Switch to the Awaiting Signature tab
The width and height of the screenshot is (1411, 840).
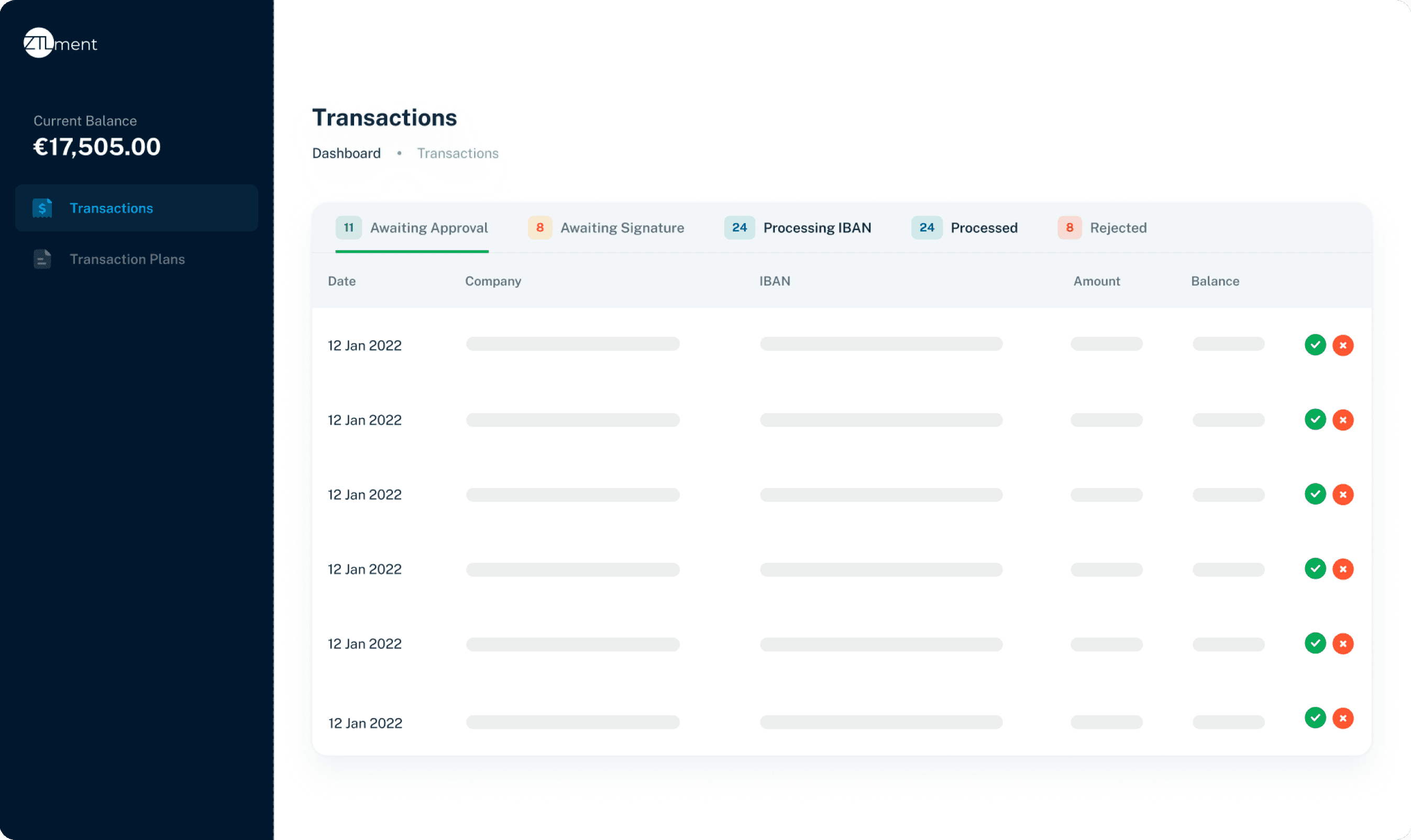[x=606, y=228]
